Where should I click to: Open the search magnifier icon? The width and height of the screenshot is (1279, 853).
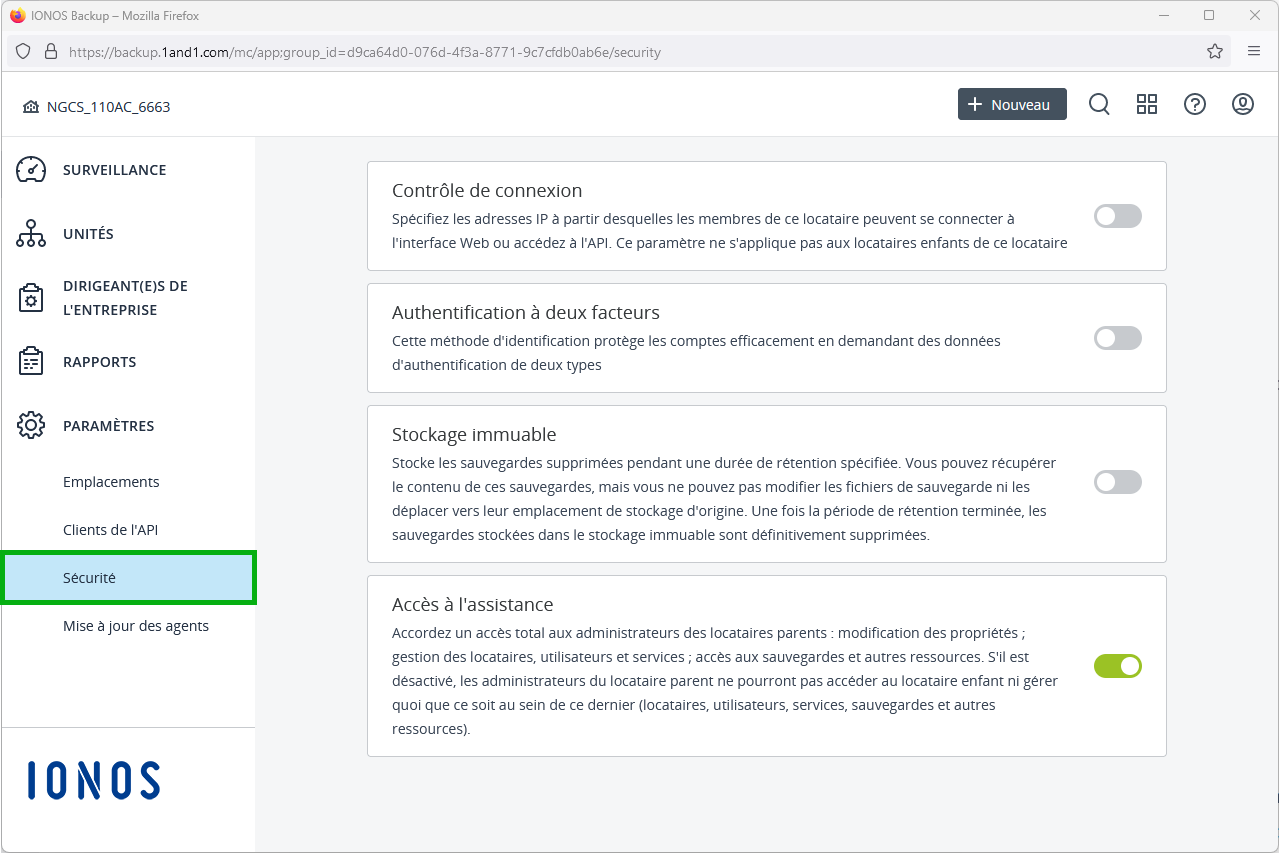[x=1099, y=105]
